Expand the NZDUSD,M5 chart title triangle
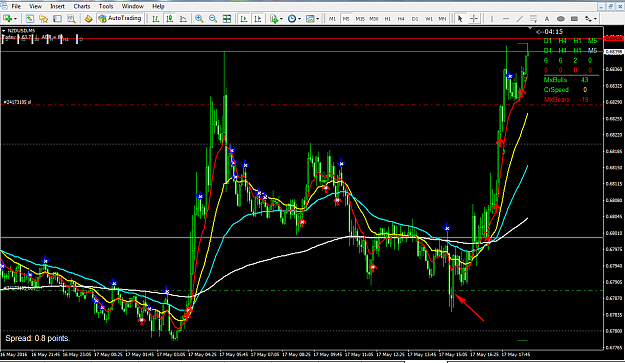 pos(3,31)
